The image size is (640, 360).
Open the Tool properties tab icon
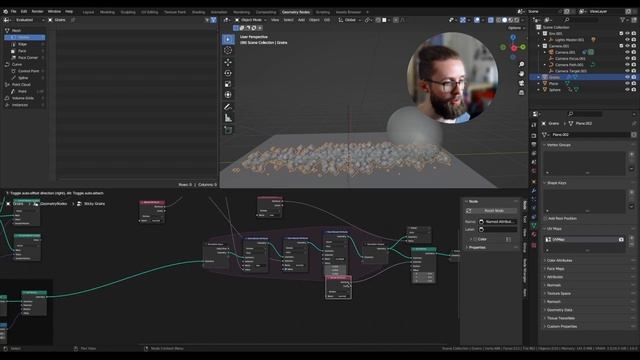point(534,125)
